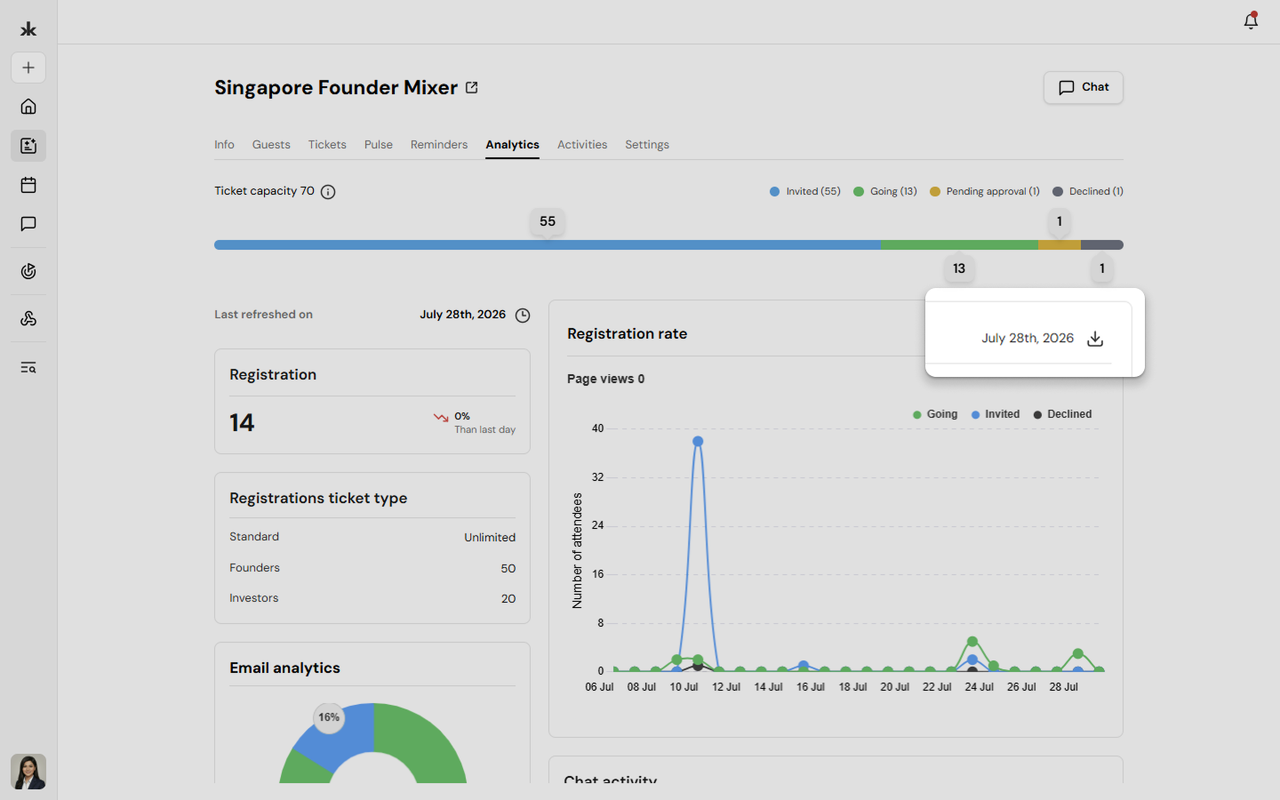Viewport: 1280px width, 800px height.
Task: Click the Going data point near 24 Jul
Action: coord(972,642)
